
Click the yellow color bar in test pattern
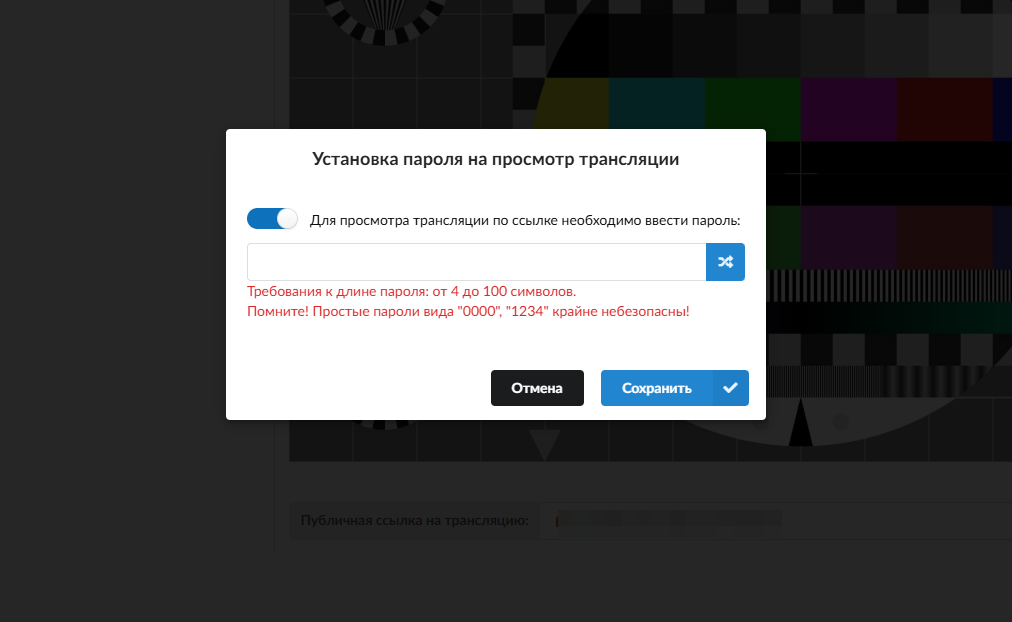[x=574, y=103]
